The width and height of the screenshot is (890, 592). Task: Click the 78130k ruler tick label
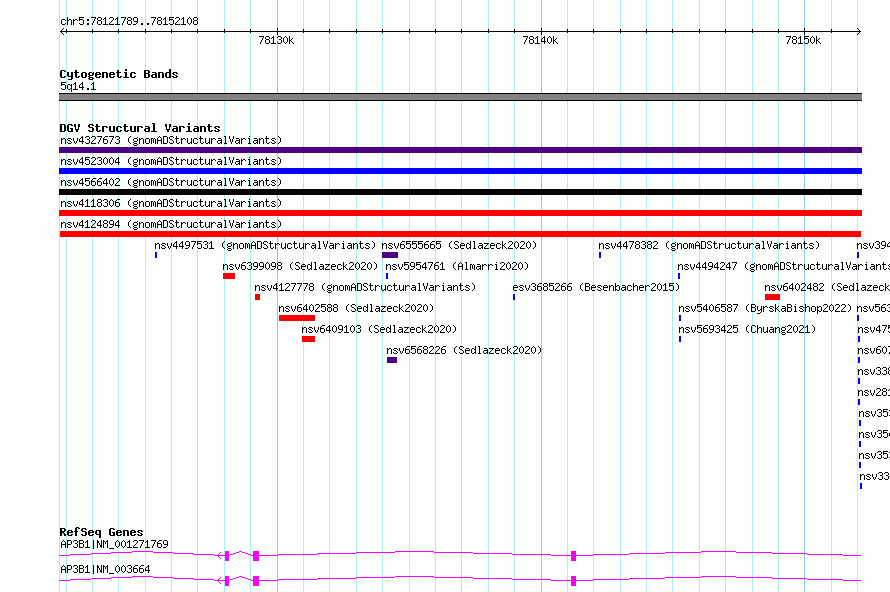point(276,40)
